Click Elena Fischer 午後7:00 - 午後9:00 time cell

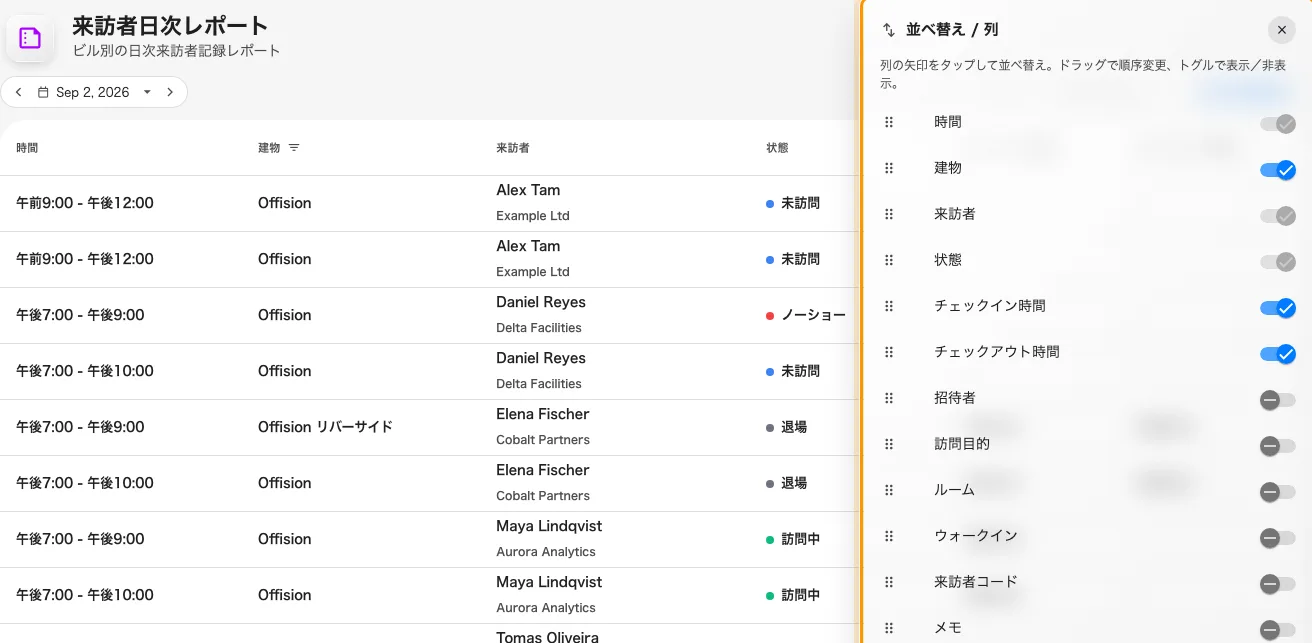coord(80,427)
